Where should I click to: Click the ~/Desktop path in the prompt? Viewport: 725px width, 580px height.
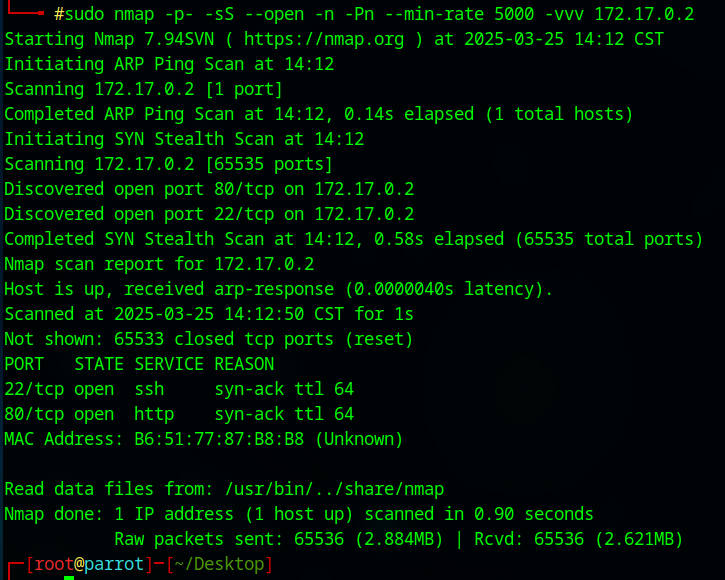tap(219, 564)
